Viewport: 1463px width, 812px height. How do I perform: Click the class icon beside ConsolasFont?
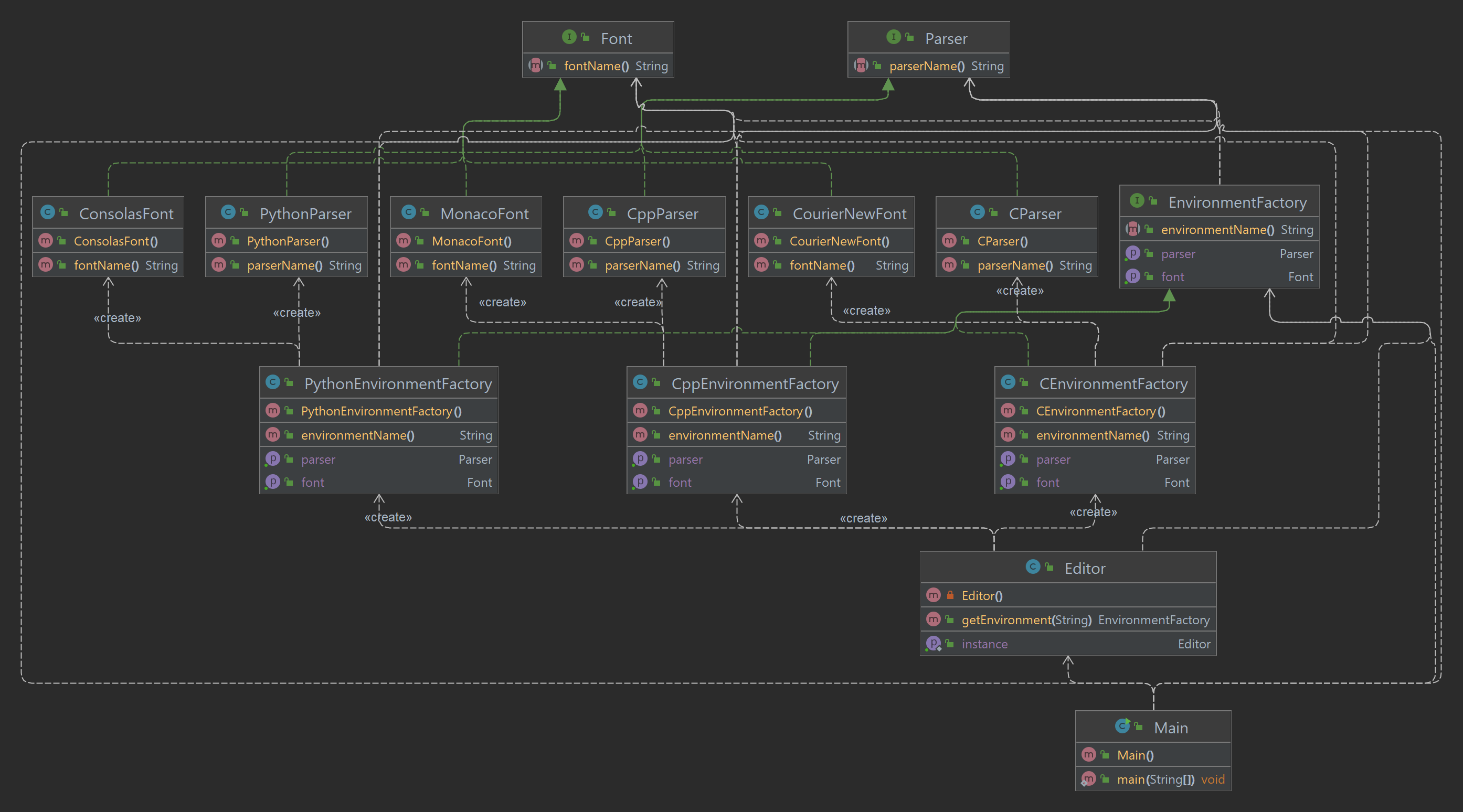[47, 212]
